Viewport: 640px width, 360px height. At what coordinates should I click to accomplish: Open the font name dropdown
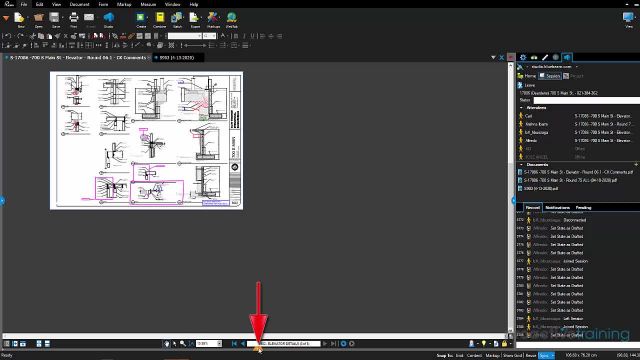click(x=200, y=36)
